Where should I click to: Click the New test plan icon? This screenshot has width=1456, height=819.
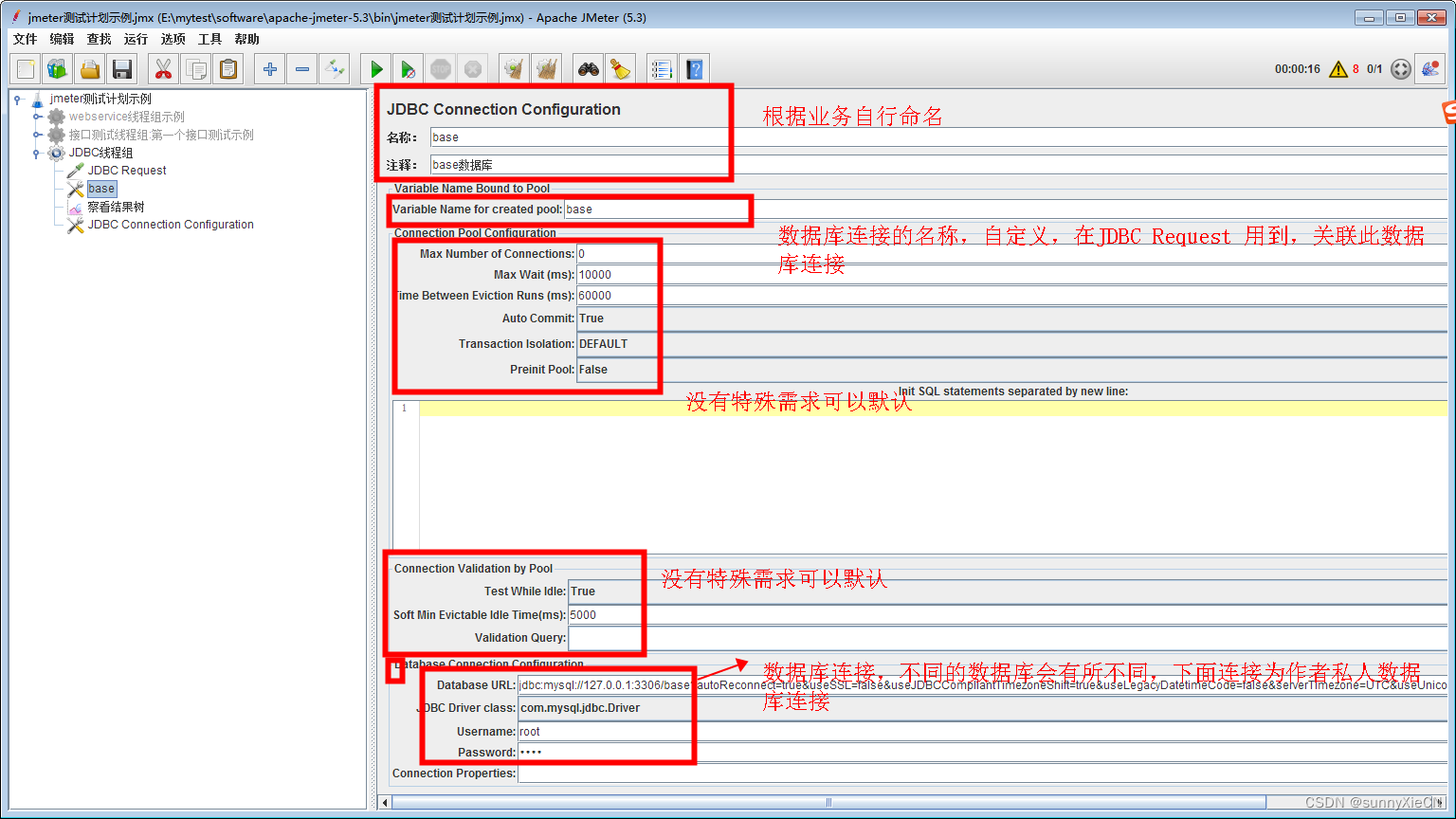[x=26, y=69]
